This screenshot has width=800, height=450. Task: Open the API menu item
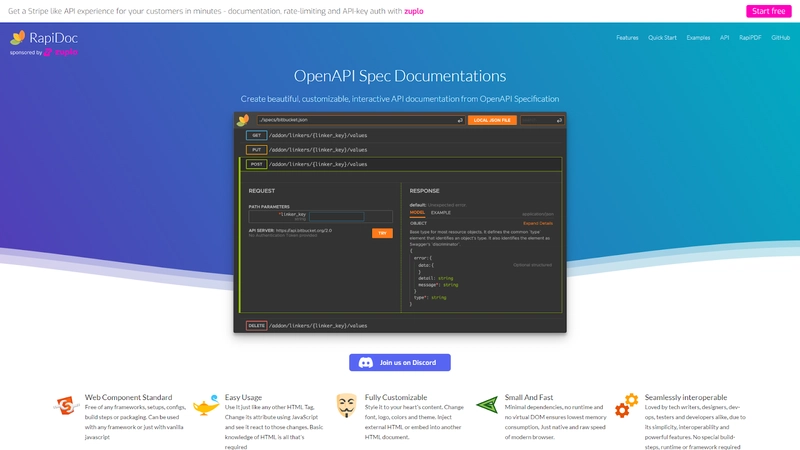pyautogui.click(x=724, y=38)
